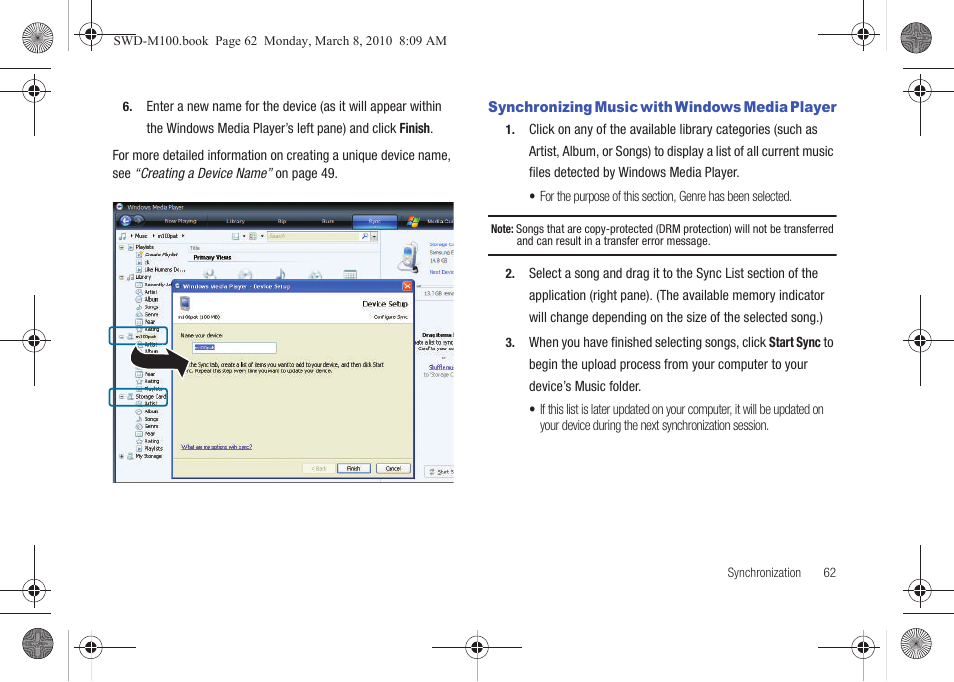Click the device icon in Device Setup dialog
This screenshot has width=954, height=682.
(186, 304)
